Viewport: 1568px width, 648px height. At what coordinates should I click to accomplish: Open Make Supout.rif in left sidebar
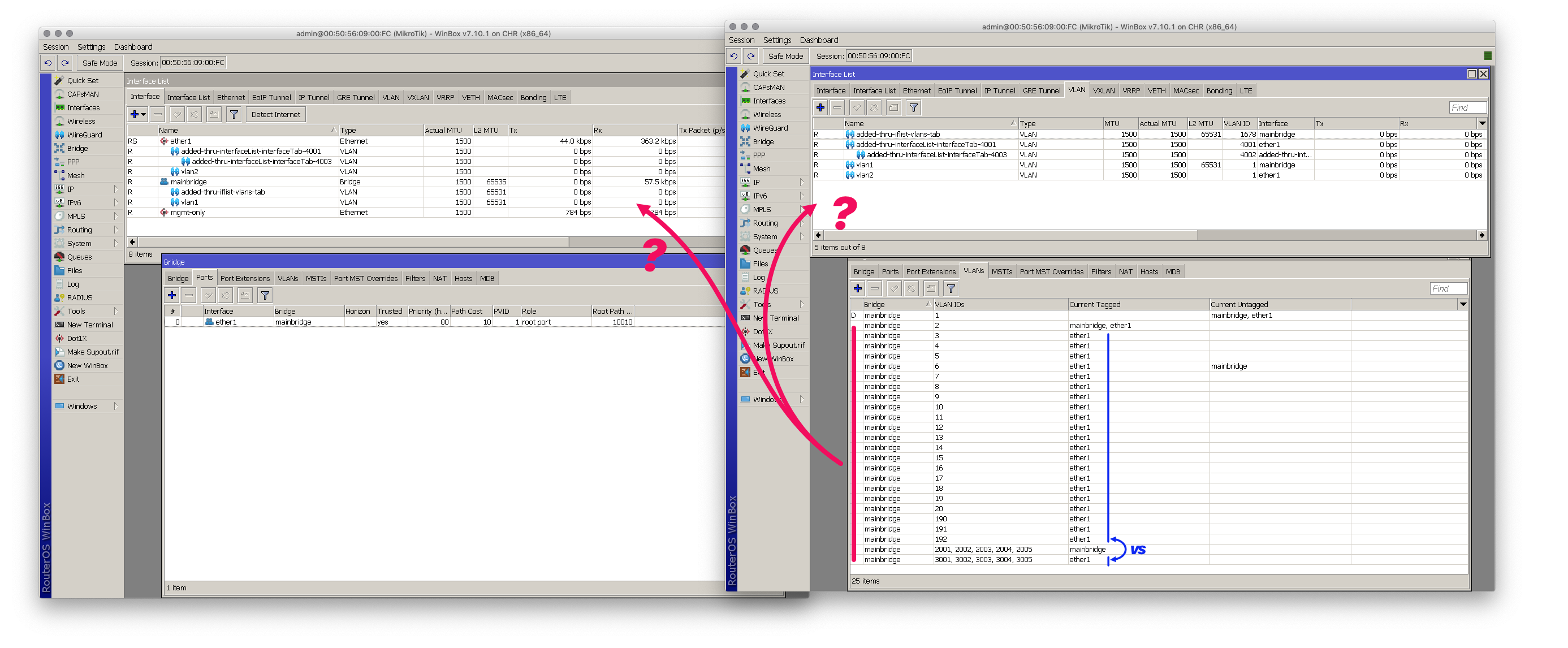tap(93, 352)
